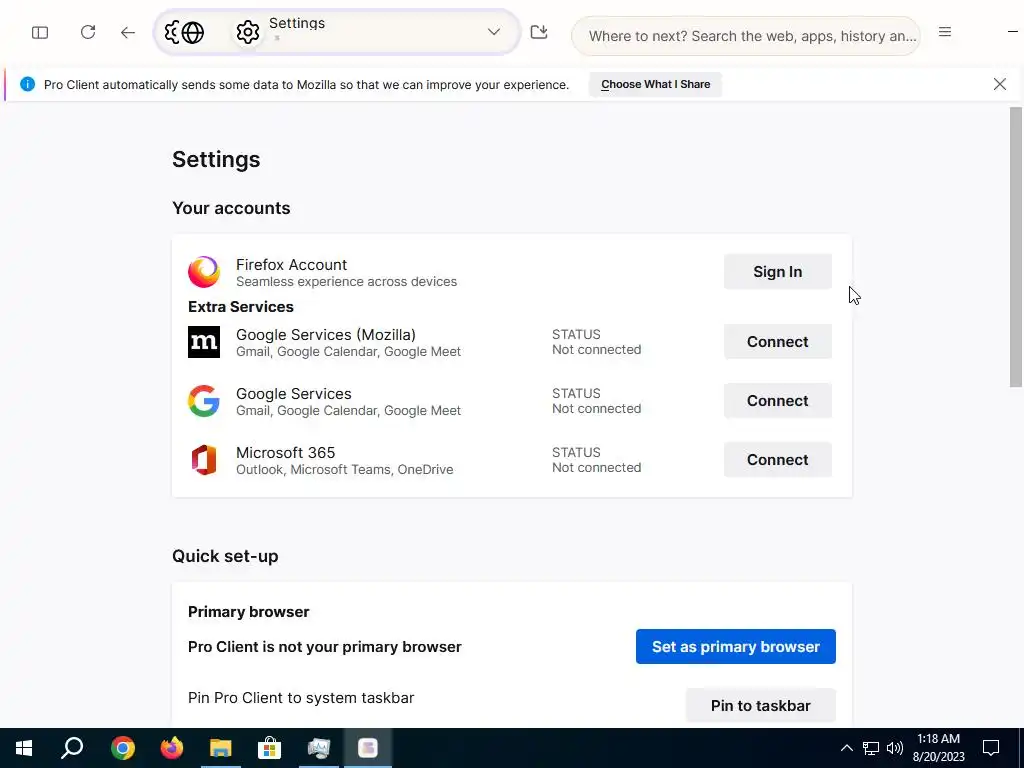The height and width of the screenshot is (768, 1024).
Task: Launch Google Chrome from taskbar
Action: [123, 748]
